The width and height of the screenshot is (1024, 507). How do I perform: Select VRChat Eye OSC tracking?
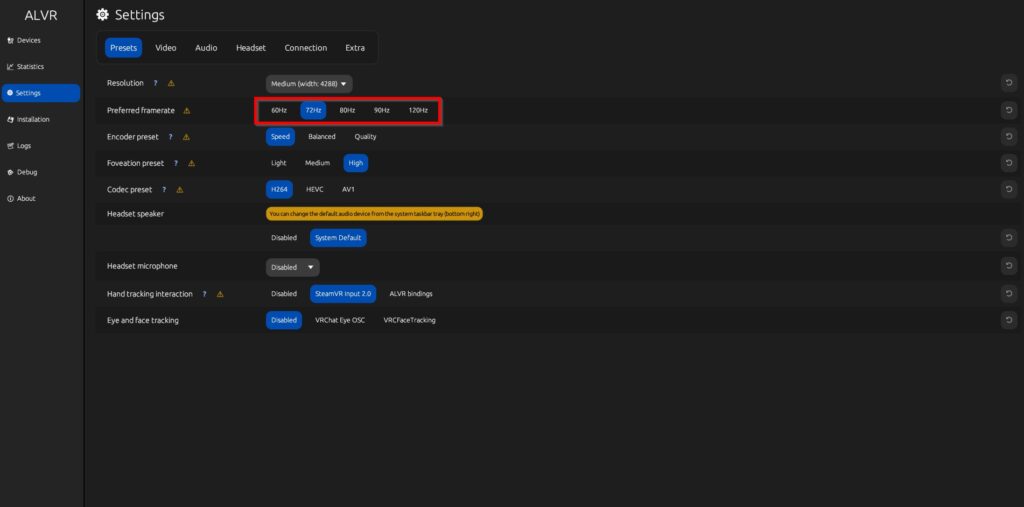(x=340, y=320)
